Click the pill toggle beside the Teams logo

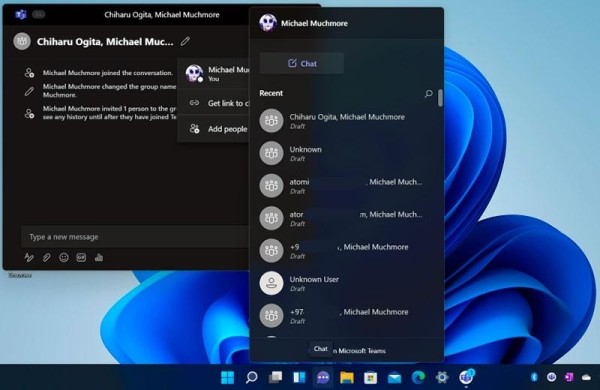(x=38, y=15)
